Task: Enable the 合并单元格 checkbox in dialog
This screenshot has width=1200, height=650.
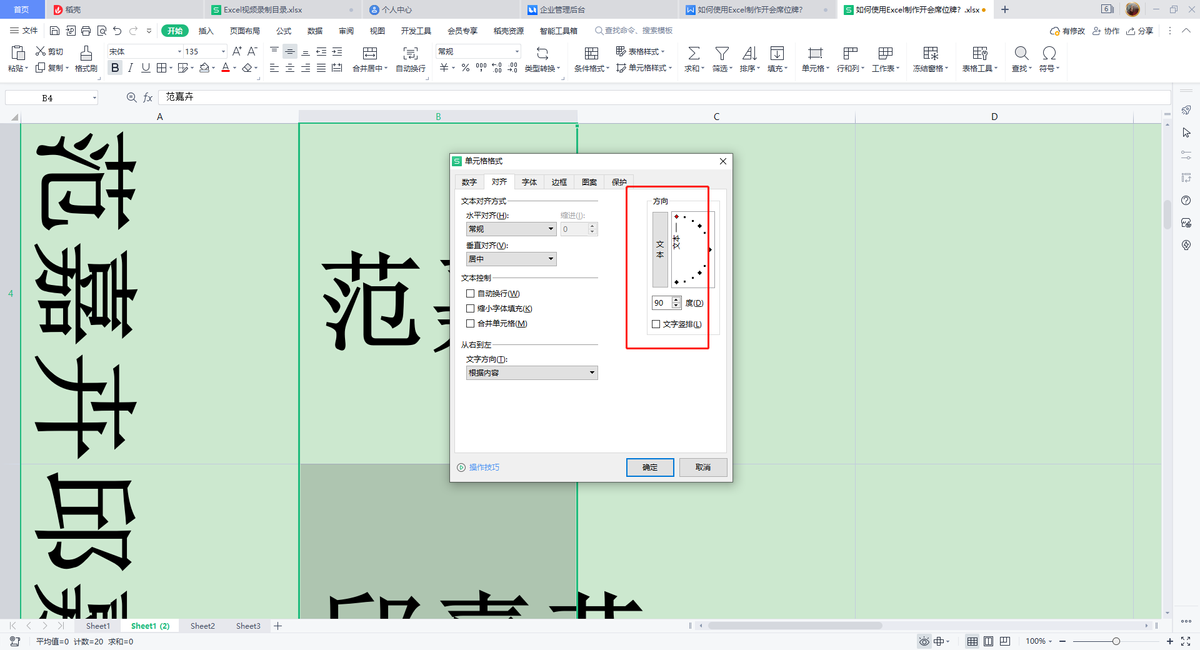Action: click(x=470, y=324)
